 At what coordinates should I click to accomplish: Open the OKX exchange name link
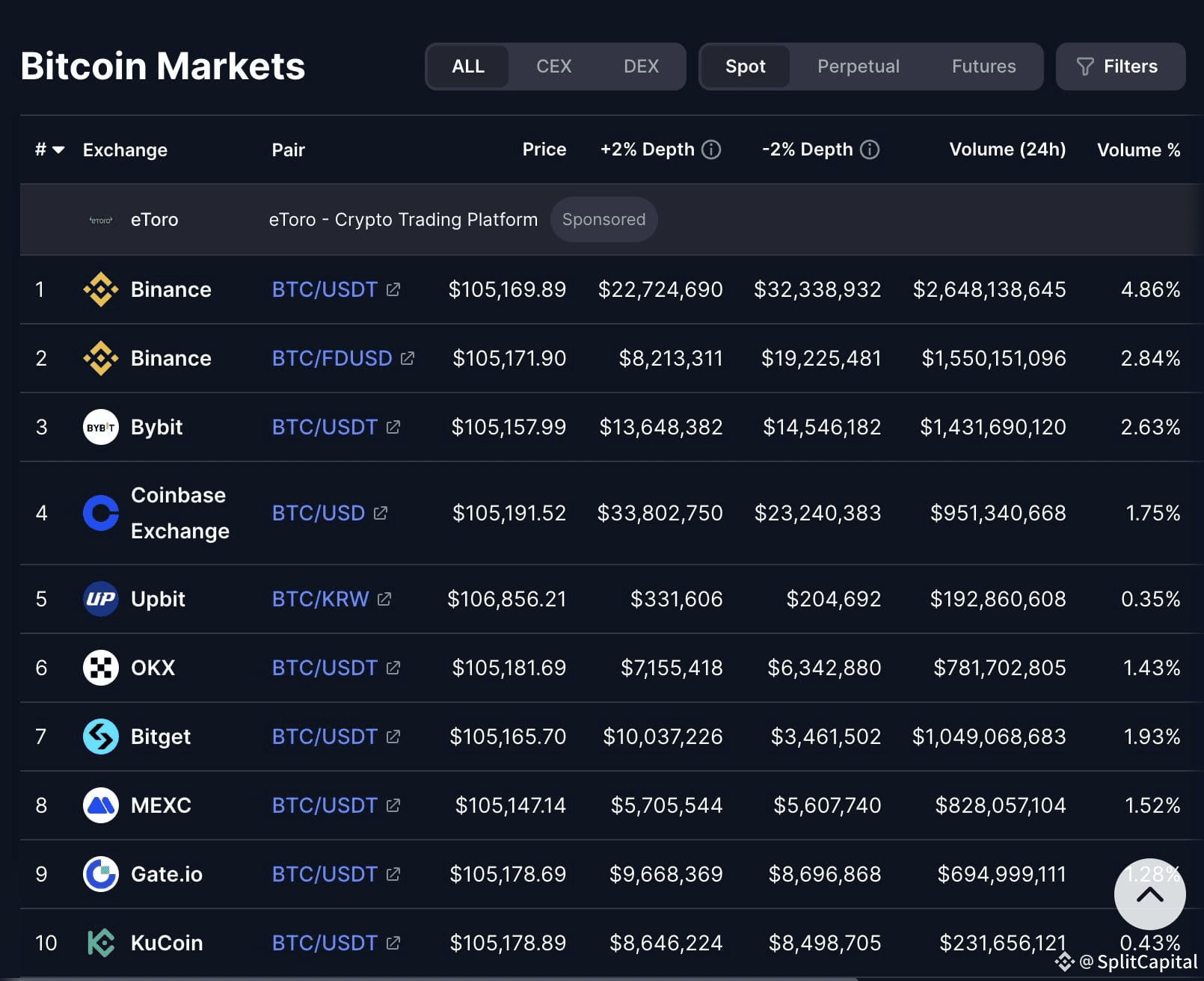point(153,668)
